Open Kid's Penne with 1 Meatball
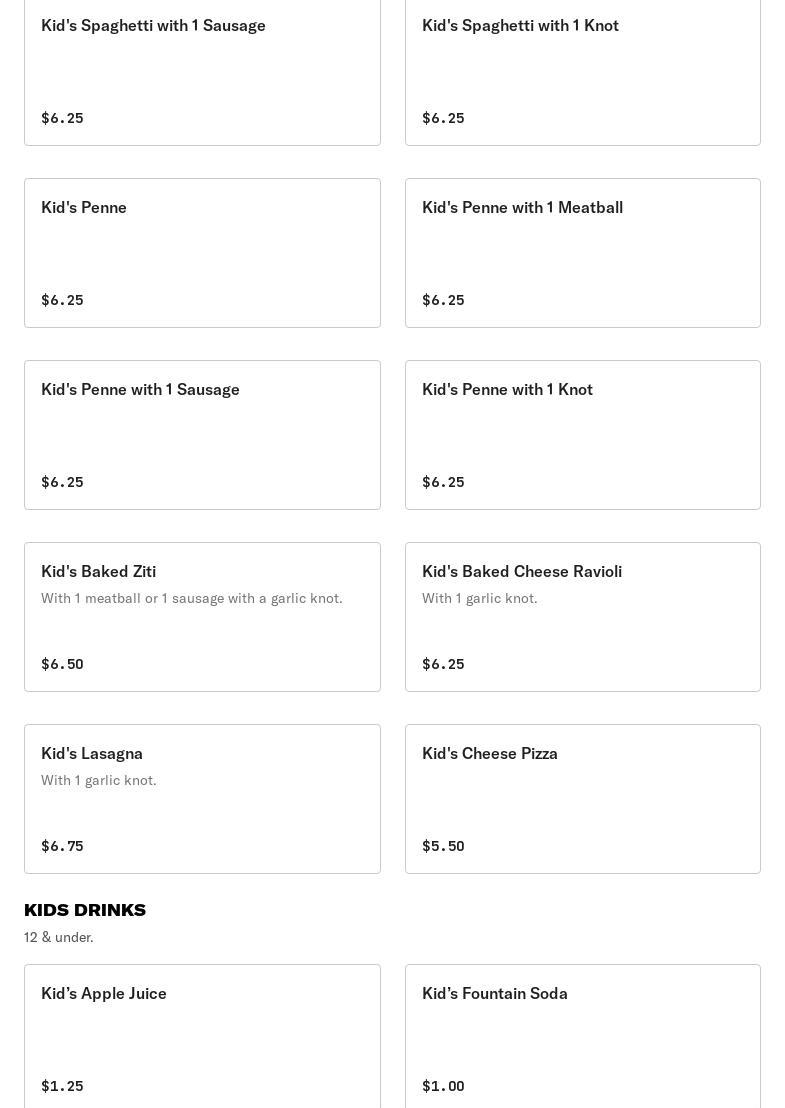785x1108 pixels. [x=582, y=252]
